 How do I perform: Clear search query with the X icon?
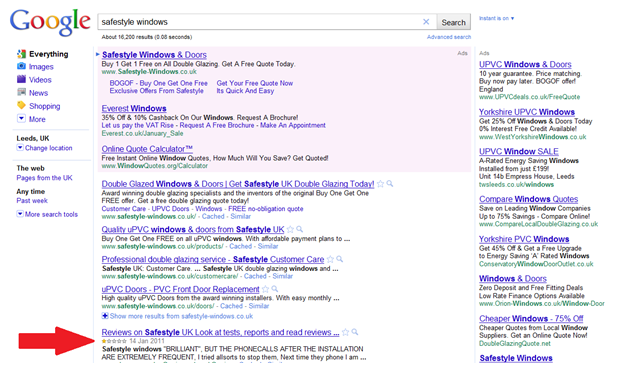426,22
